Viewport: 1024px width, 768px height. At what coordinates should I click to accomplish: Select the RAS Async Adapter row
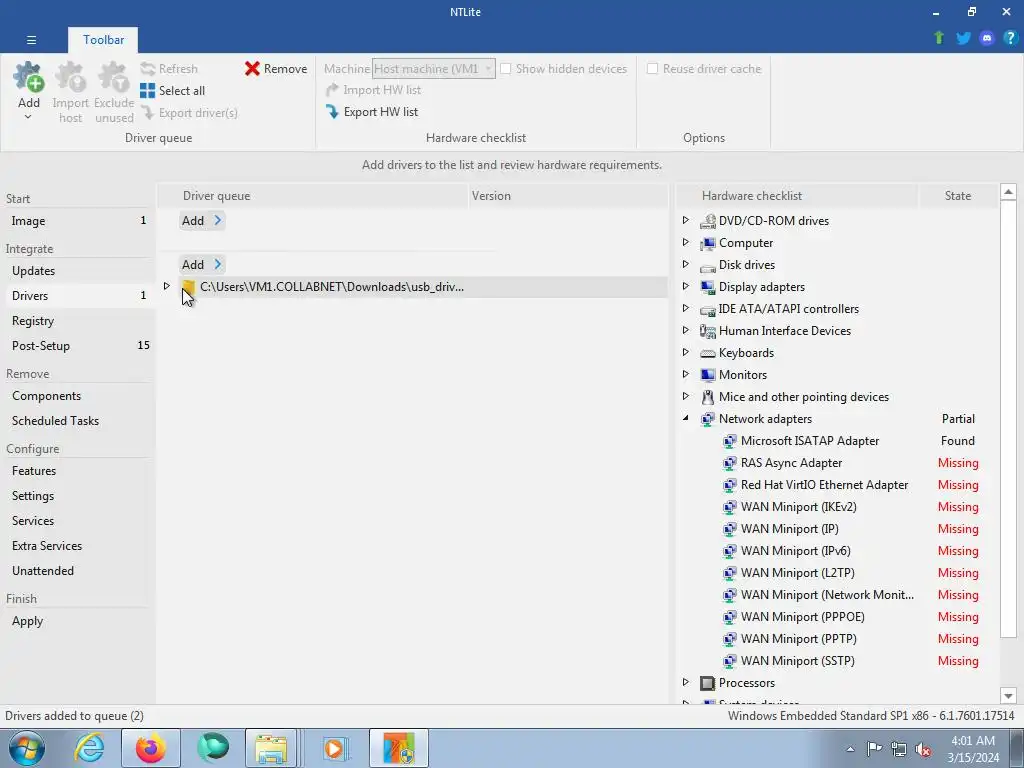pos(837,463)
